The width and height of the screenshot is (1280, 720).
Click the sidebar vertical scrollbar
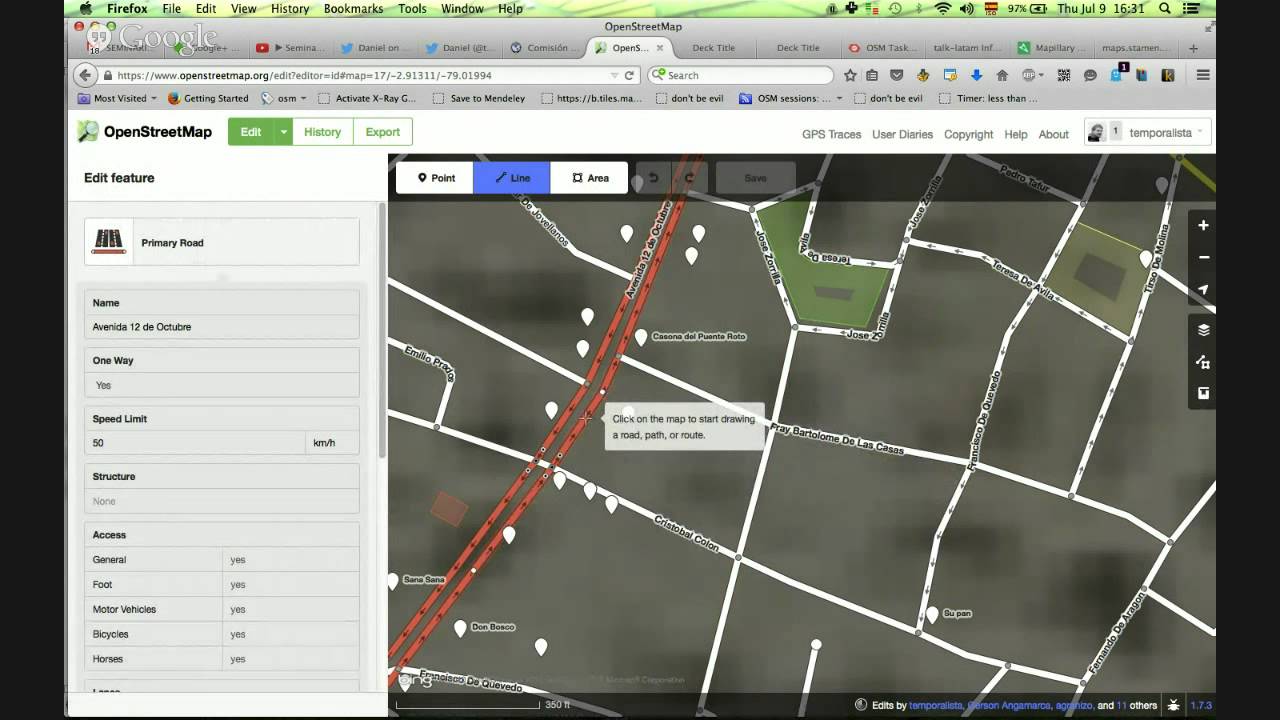pyautogui.click(x=381, y=330)
